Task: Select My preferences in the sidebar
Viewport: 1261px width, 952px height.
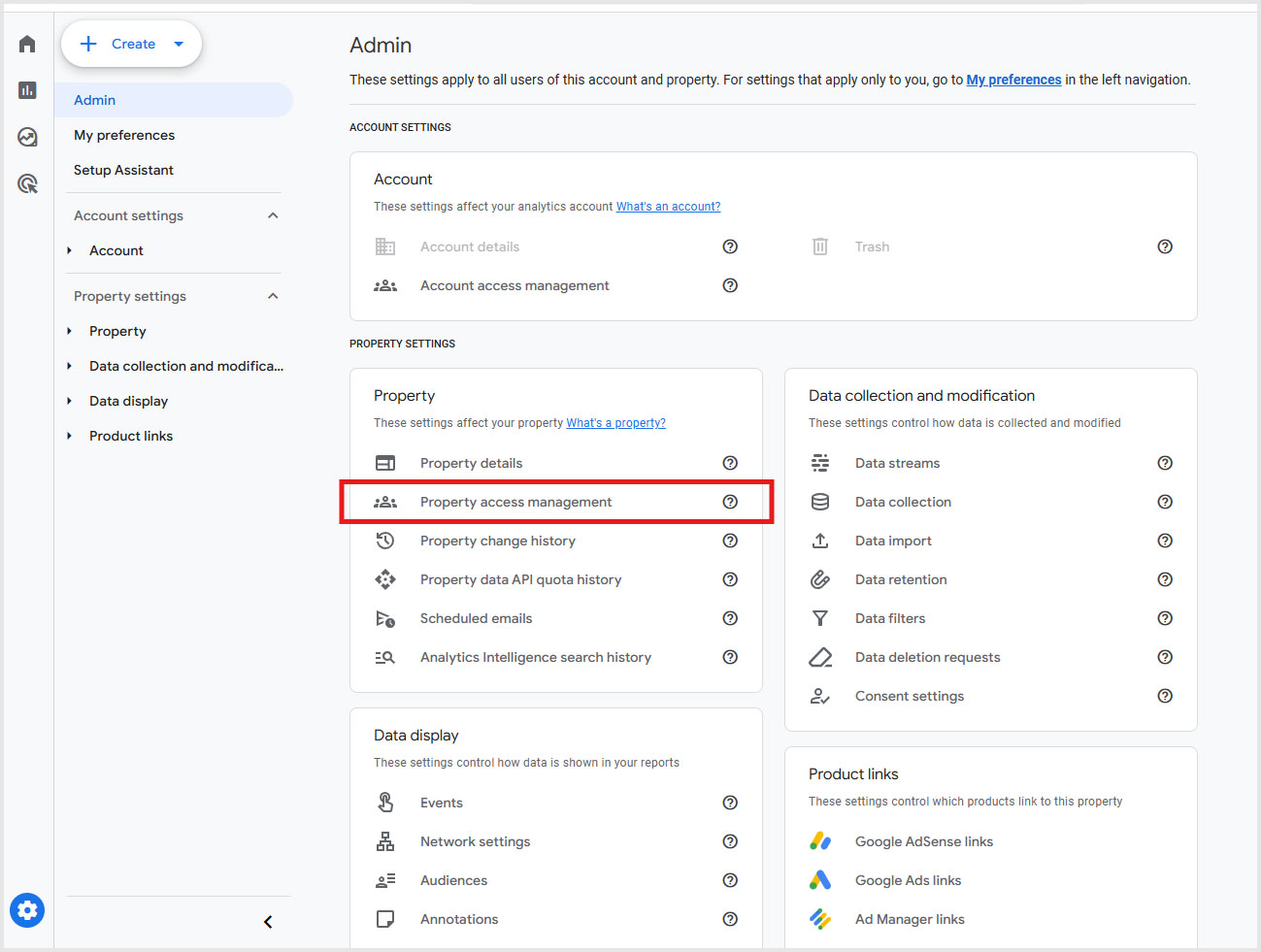Action: pyautogui.click(x=124, y=135)
